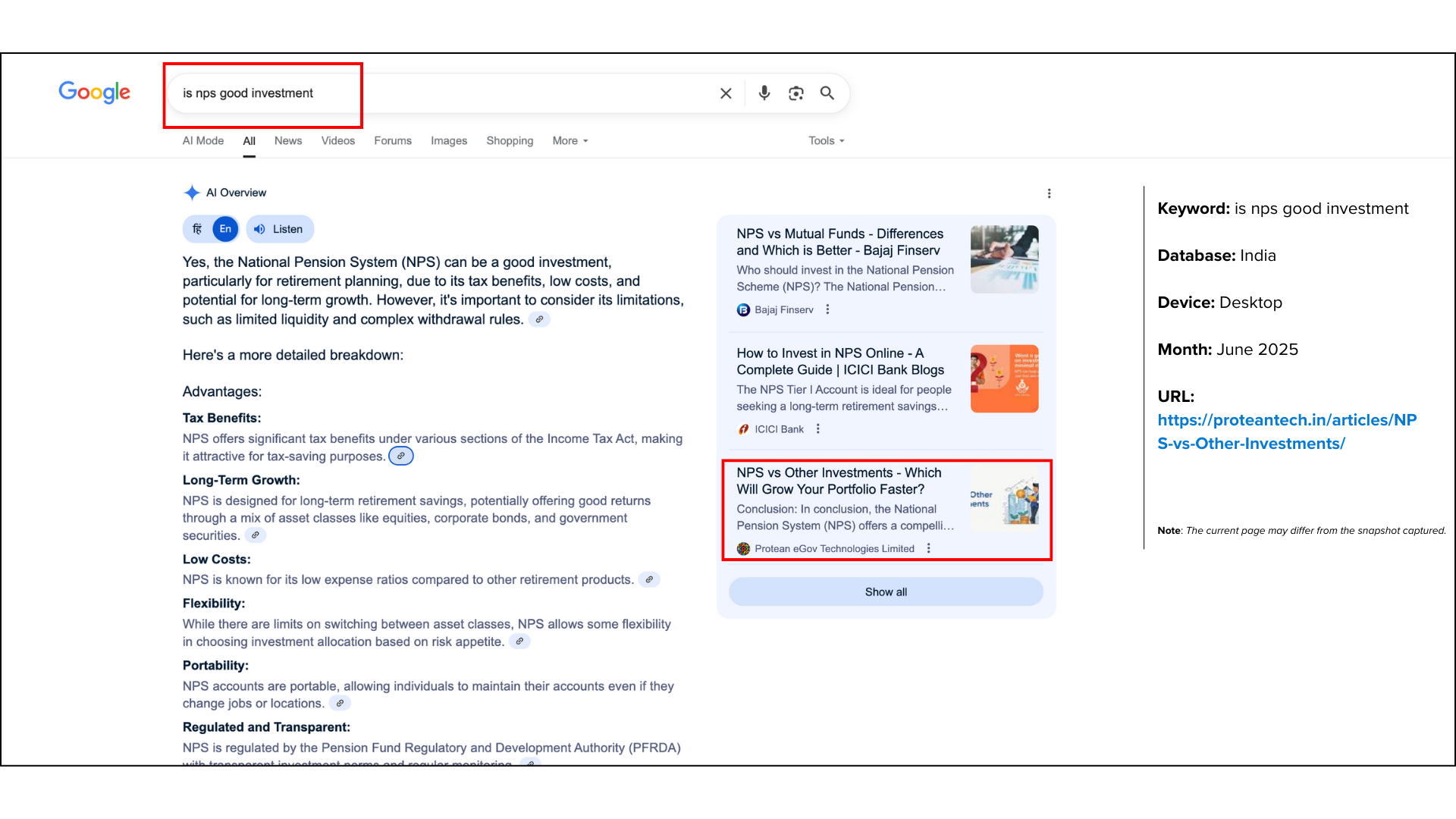Click the Show all sources button
This screenshot has width=1456, height=819.
click(886, 592)
